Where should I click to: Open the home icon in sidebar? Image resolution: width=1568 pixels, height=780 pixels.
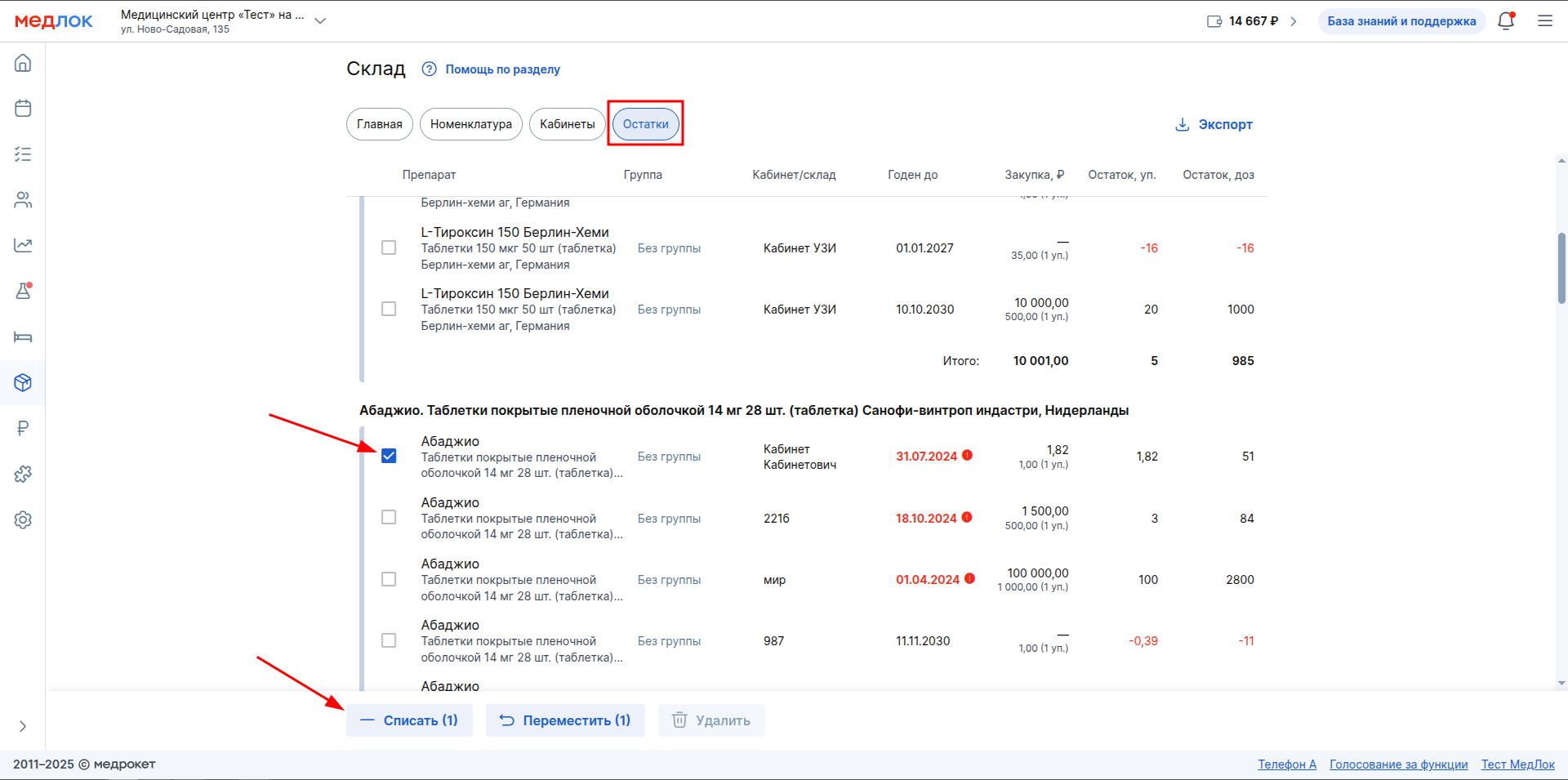point(23,63)
